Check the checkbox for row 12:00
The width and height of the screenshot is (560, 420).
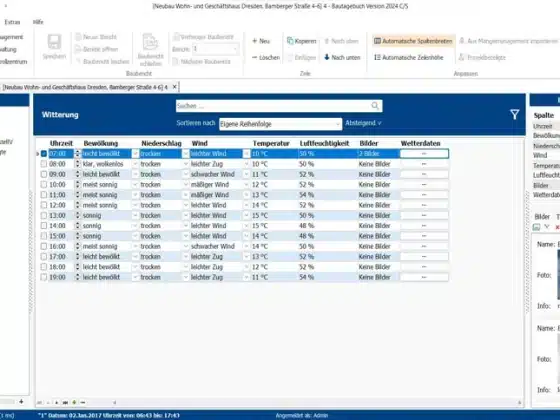click(x=44, y=205)
